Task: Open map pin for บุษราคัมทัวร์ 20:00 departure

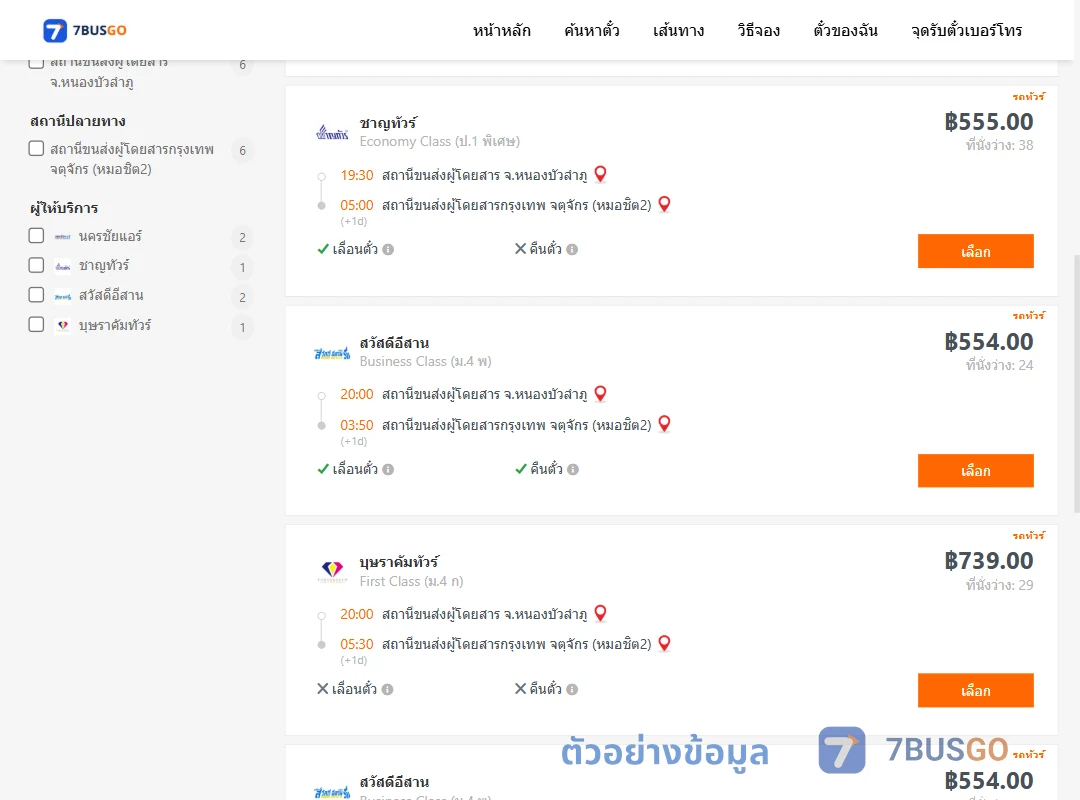Action: [x=601, y=613]
